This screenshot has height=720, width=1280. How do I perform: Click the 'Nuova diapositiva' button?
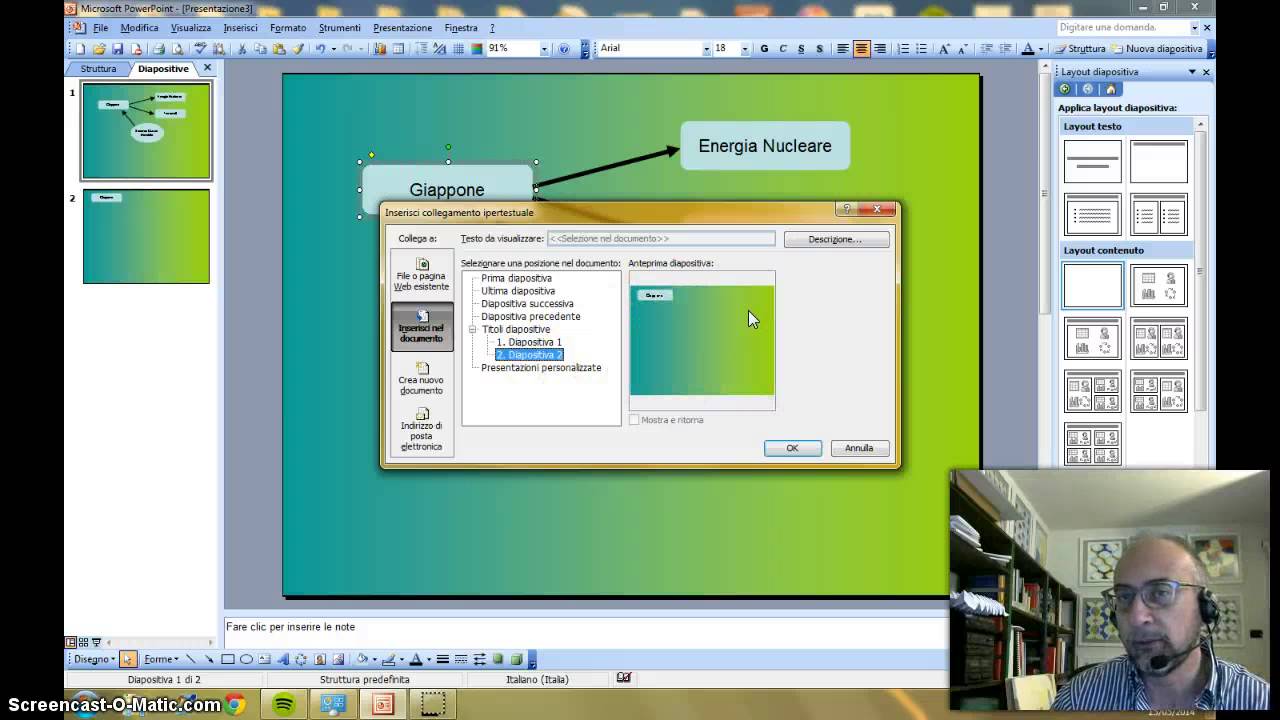point(1156,49)
